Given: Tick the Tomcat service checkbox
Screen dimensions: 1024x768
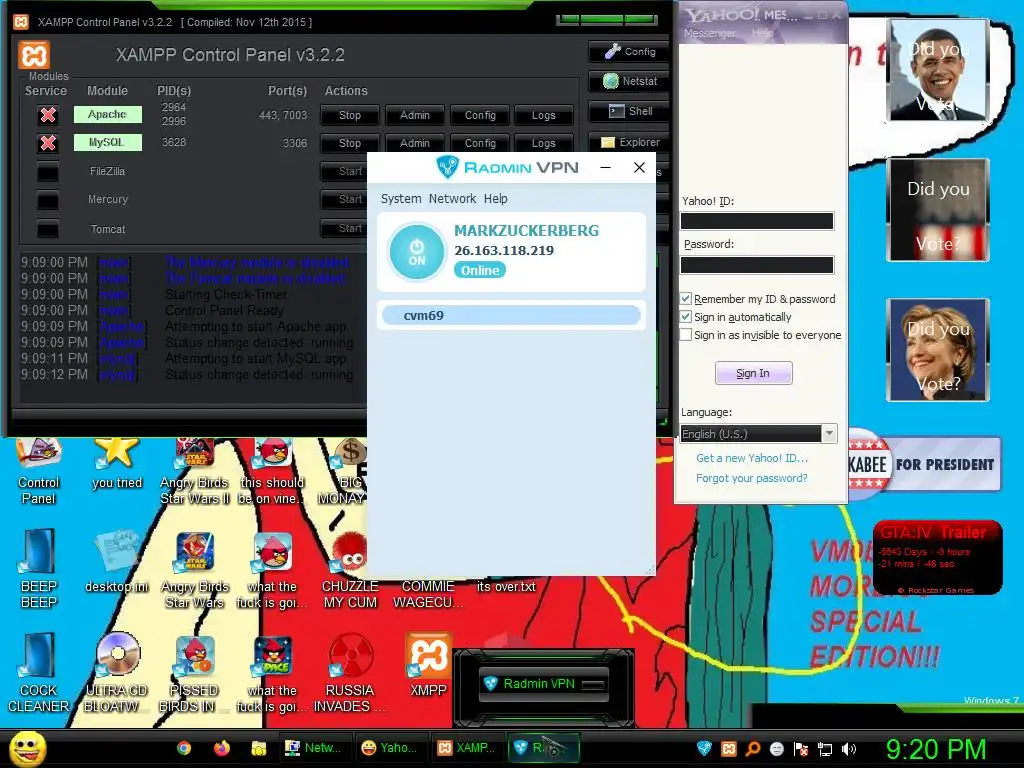Looking at the screenshot, I should [48, 229].
